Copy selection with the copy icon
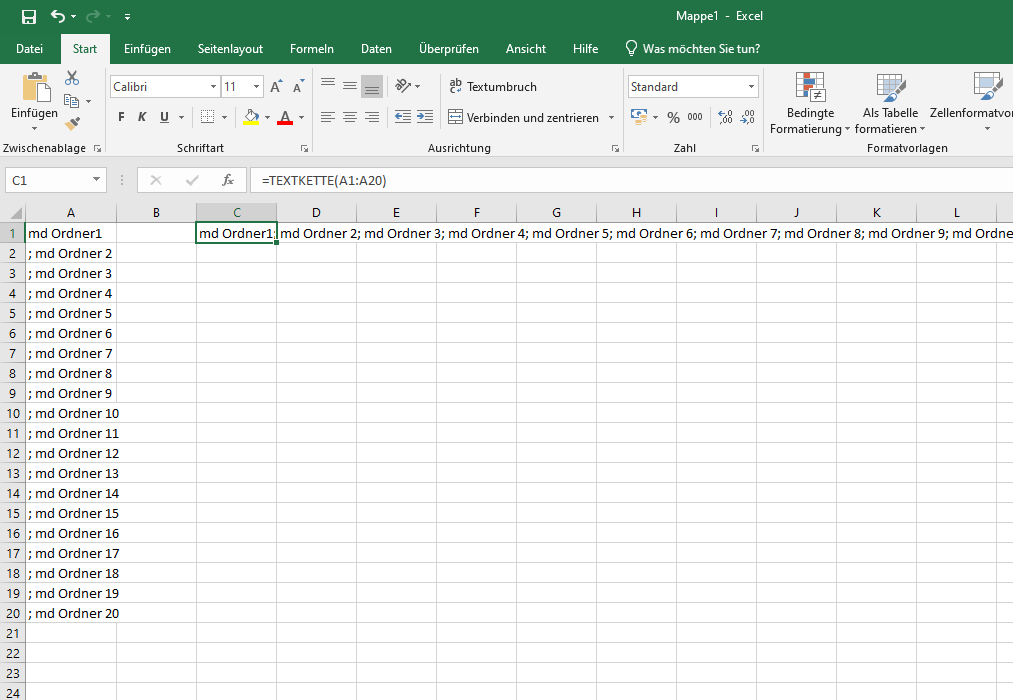This screenshot has width=1013, height=700. (71, 101)
